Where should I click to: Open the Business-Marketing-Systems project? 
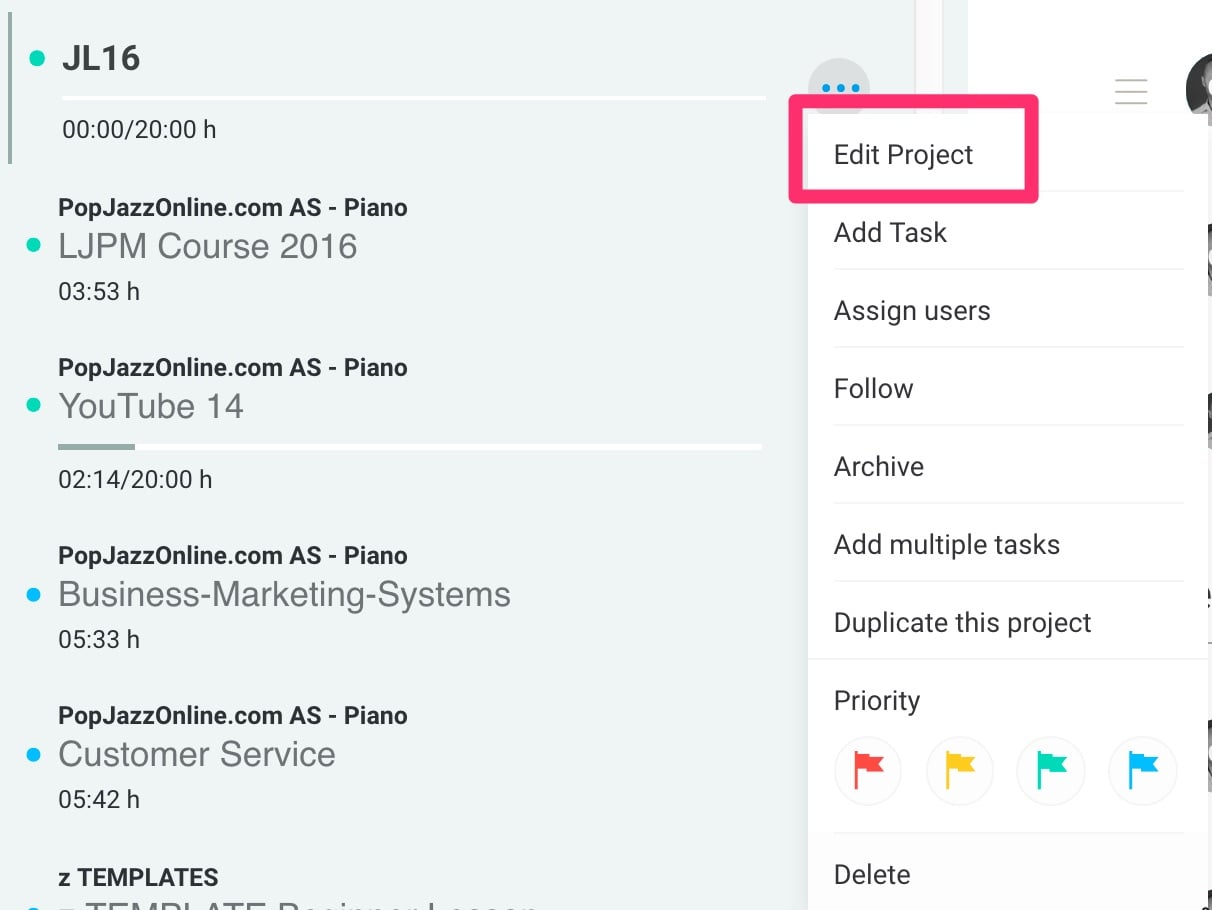point(284,594)
